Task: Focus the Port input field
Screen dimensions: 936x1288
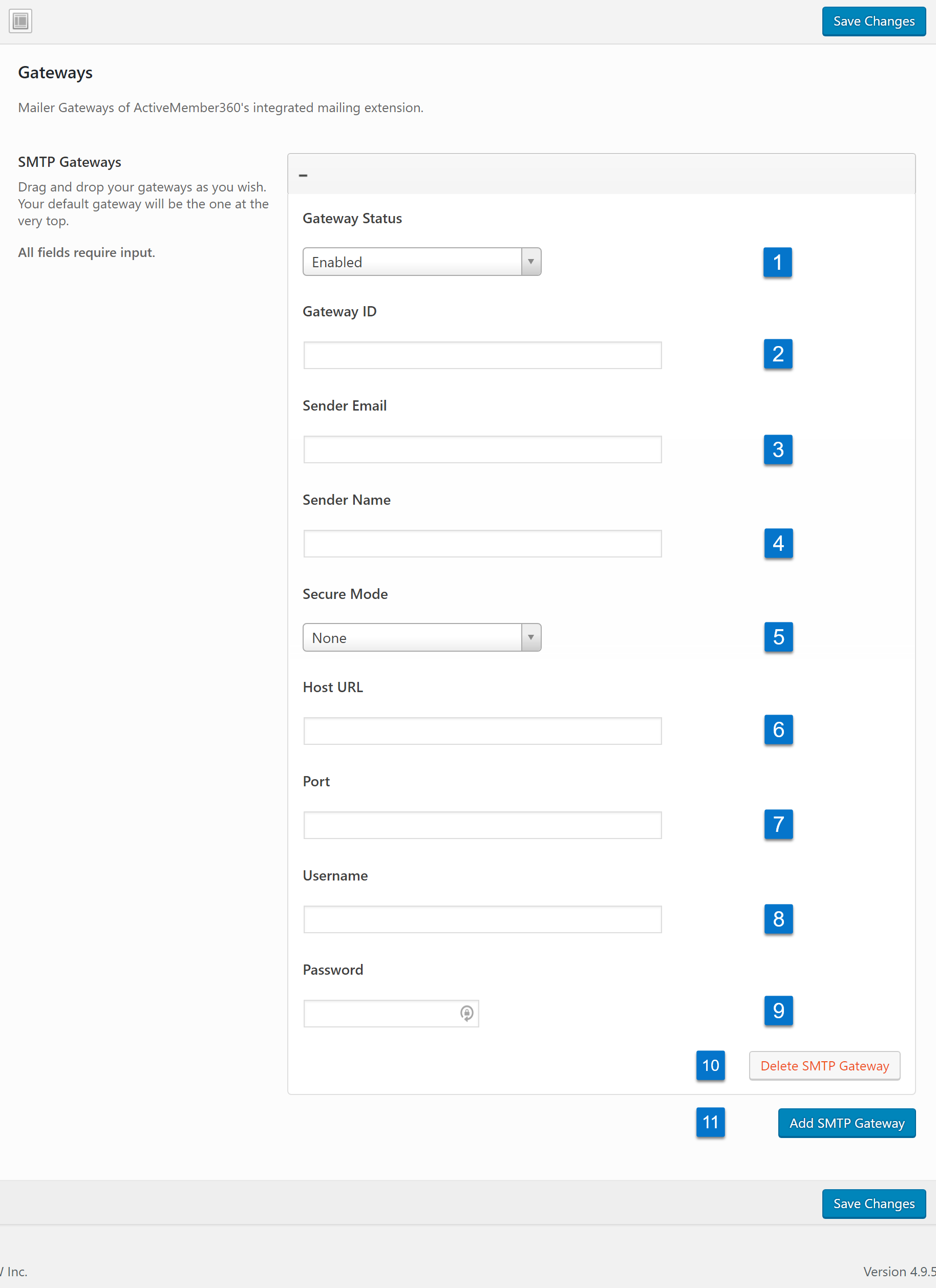Action: point(482,825)
